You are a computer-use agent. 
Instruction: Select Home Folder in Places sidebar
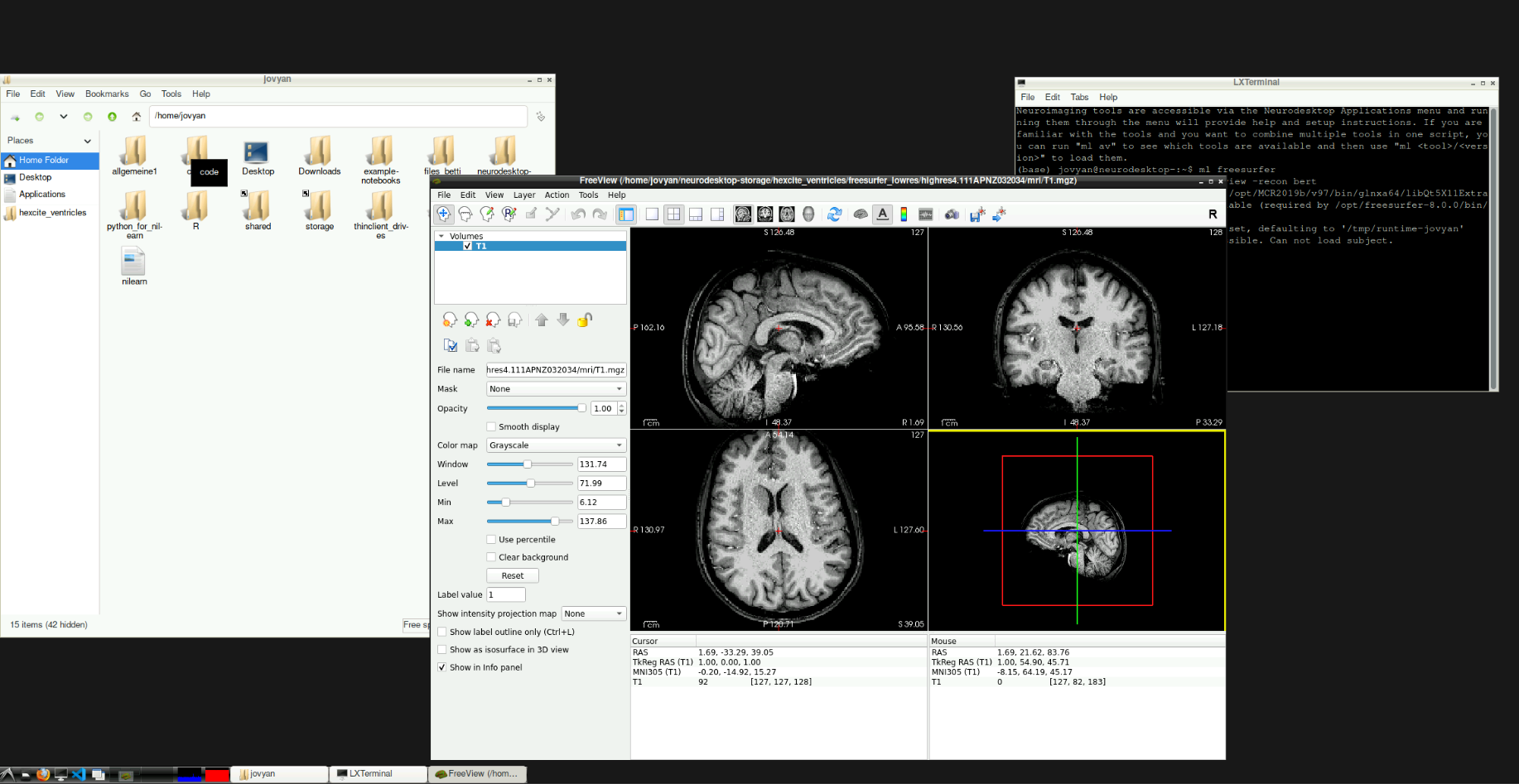tap(50, 160)
